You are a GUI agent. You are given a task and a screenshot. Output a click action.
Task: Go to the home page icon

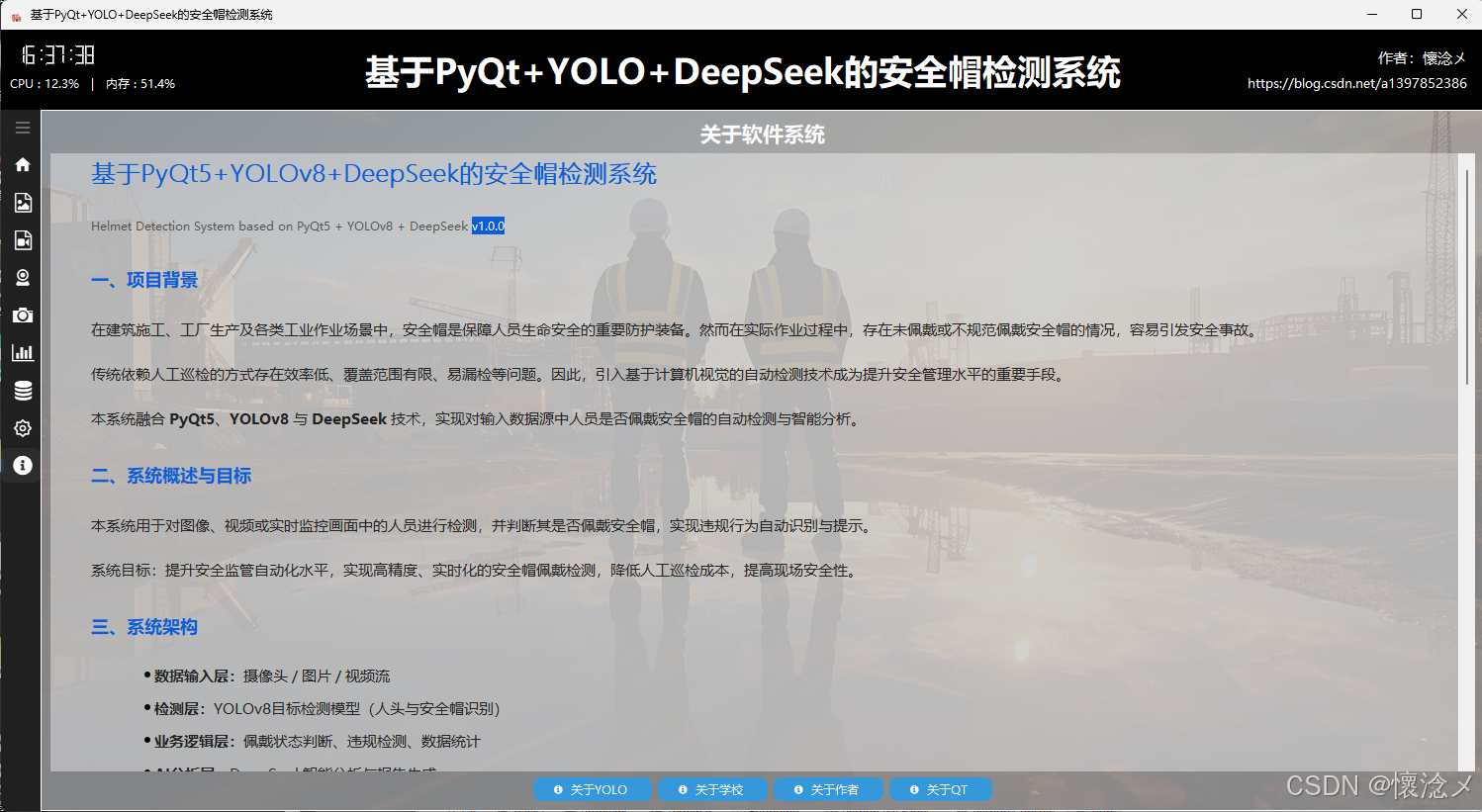(x=22, y=164)
